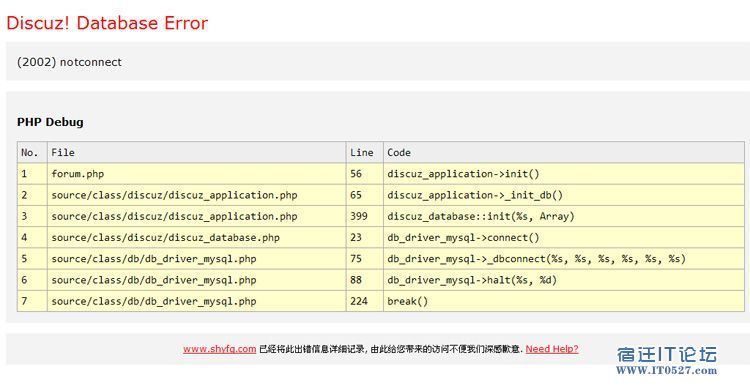The height and width of the screenshot is (390, 750).
Task: Click the Need Help? link
Action: tap(552, 349)
